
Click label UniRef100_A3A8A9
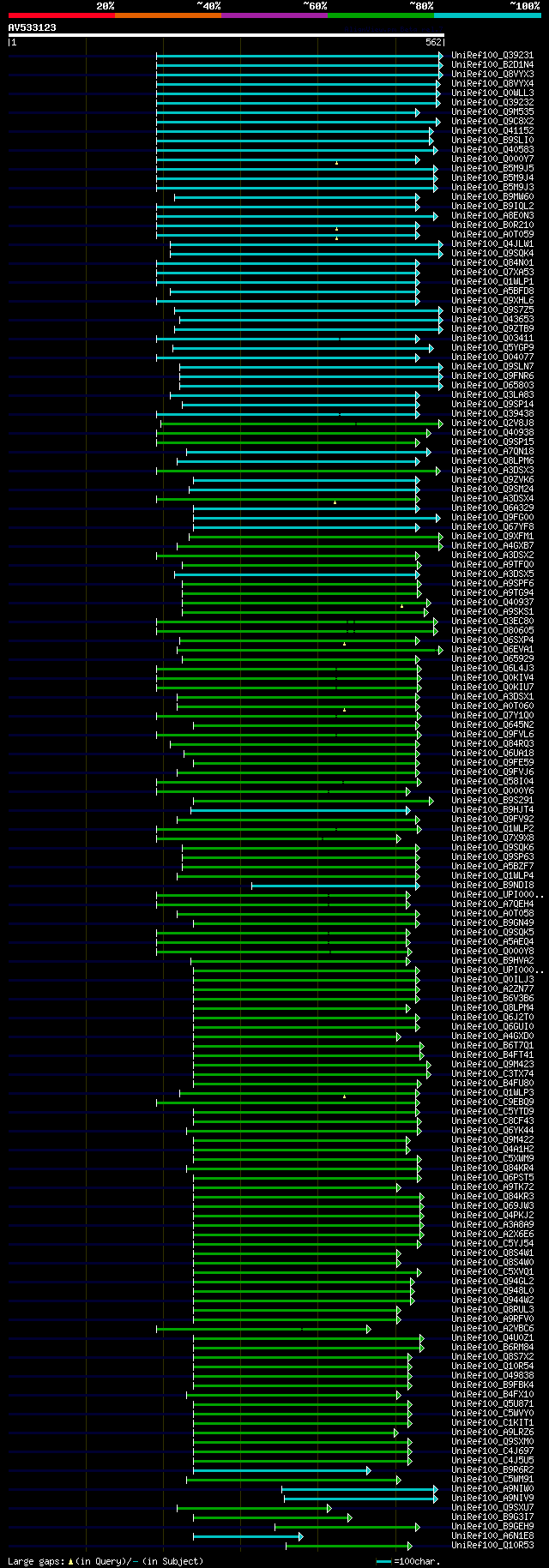492,1225
